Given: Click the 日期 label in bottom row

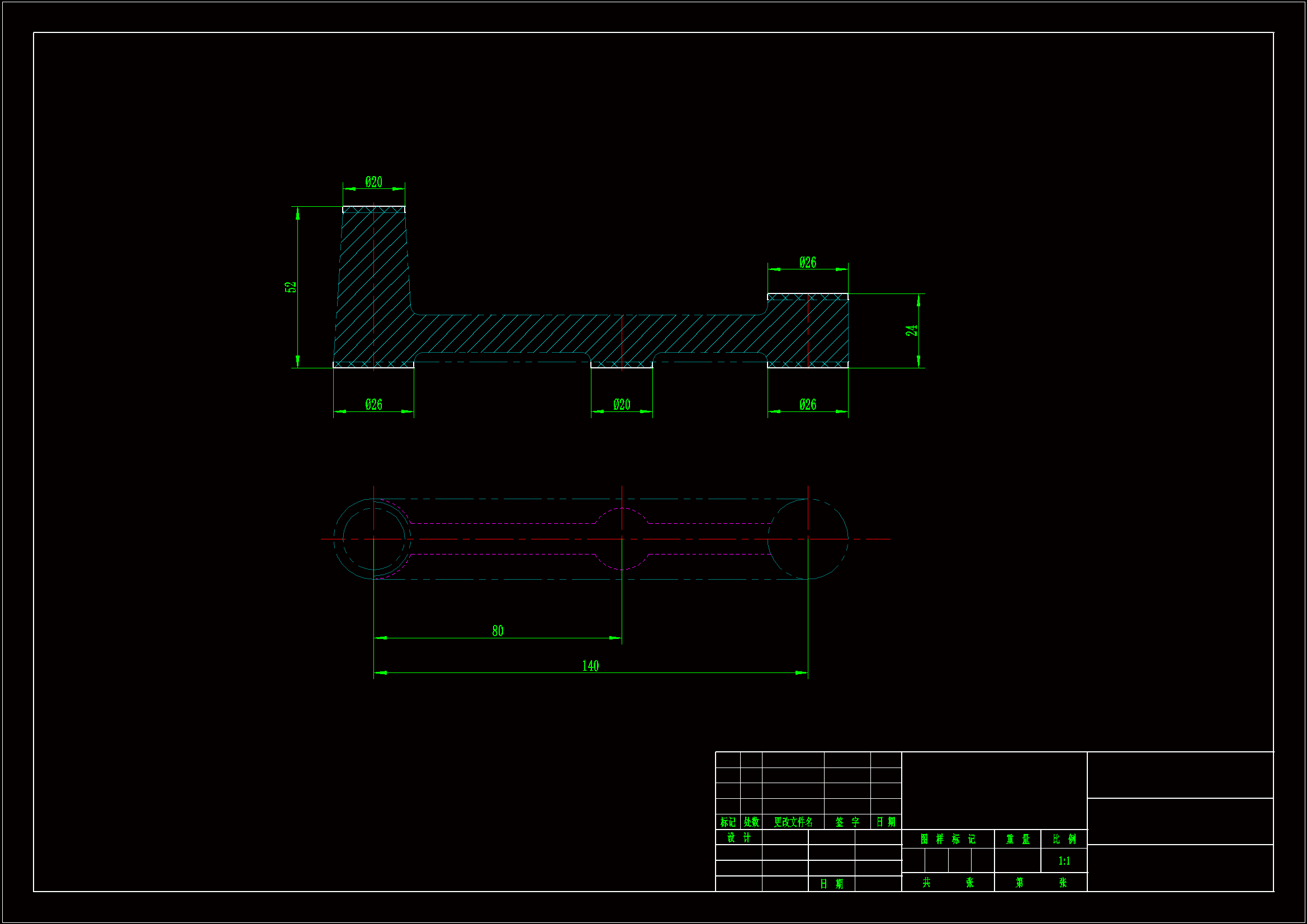Looking at the screenshot, I should tap(831, 884).
